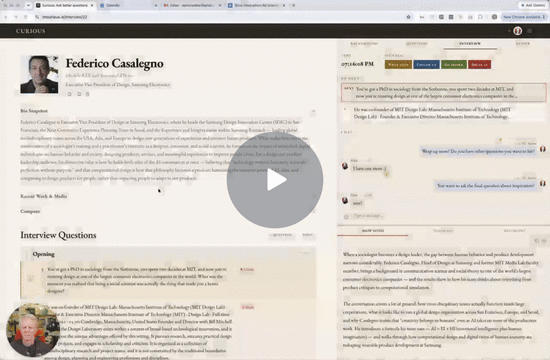Screen dimensions: 550x360
Task: Click the browser forward arrow
Action: (x=16, y=17)
